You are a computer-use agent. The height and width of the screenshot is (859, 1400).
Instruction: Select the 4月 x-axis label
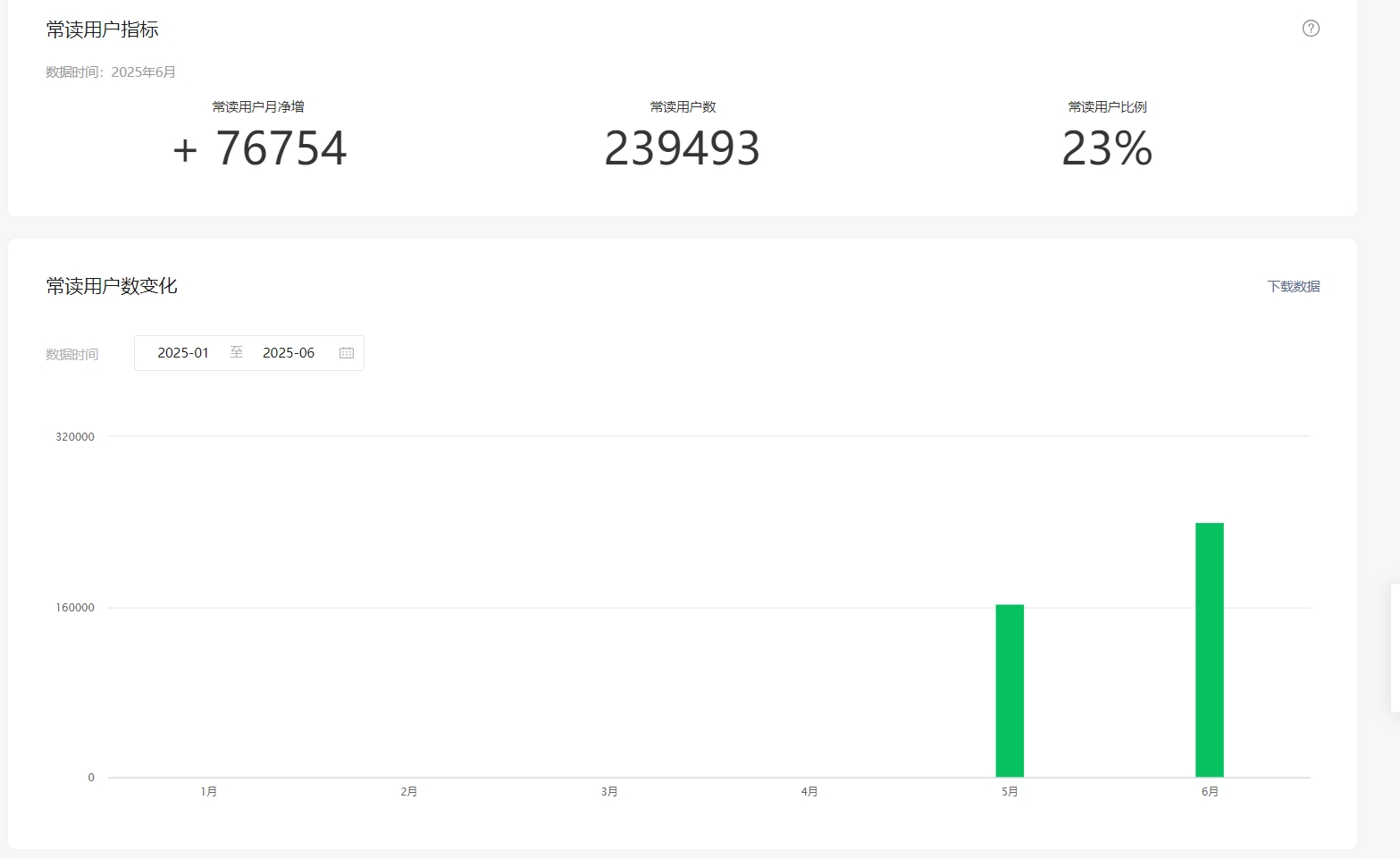[809, 792]
